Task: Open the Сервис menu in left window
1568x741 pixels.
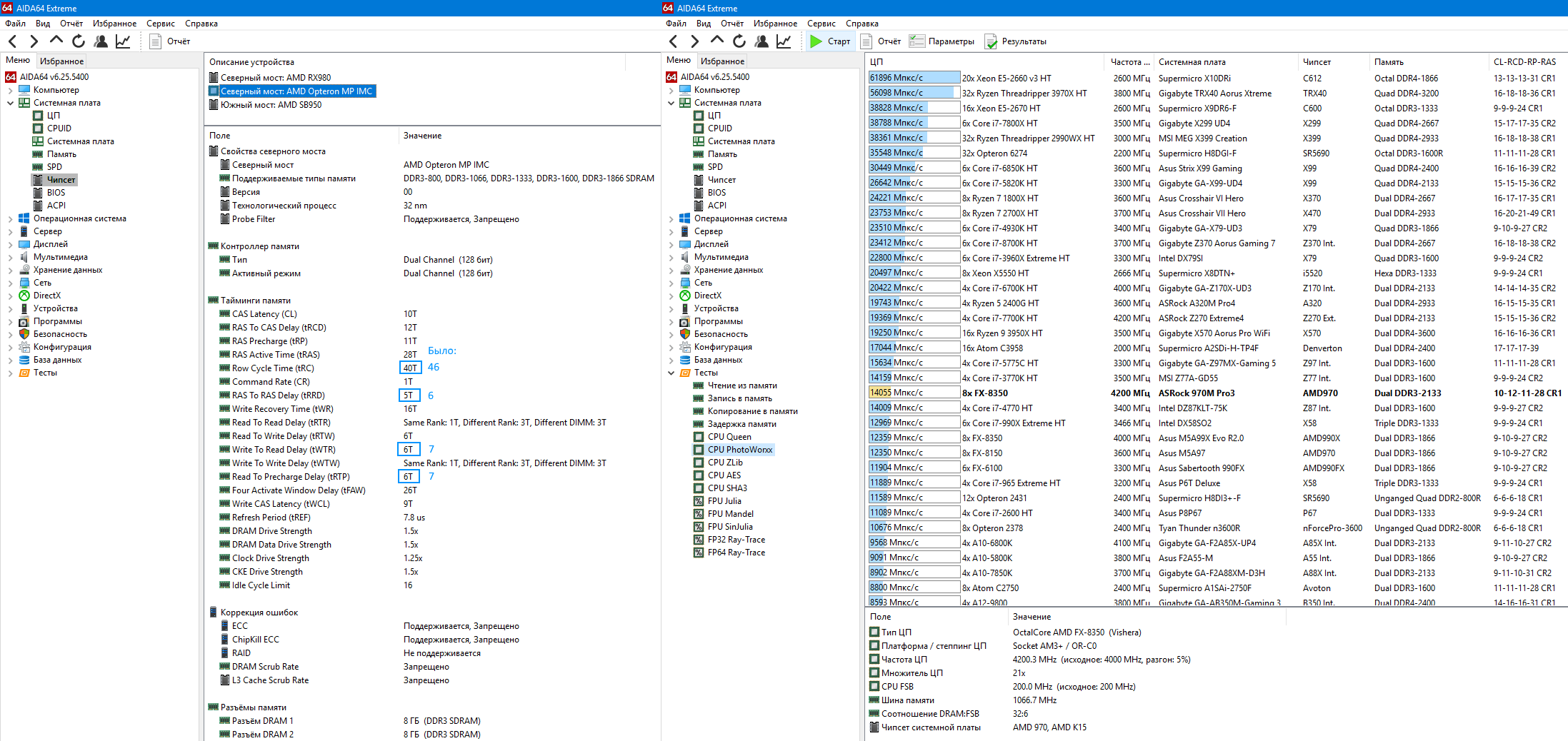Action: tap(161, 24)
